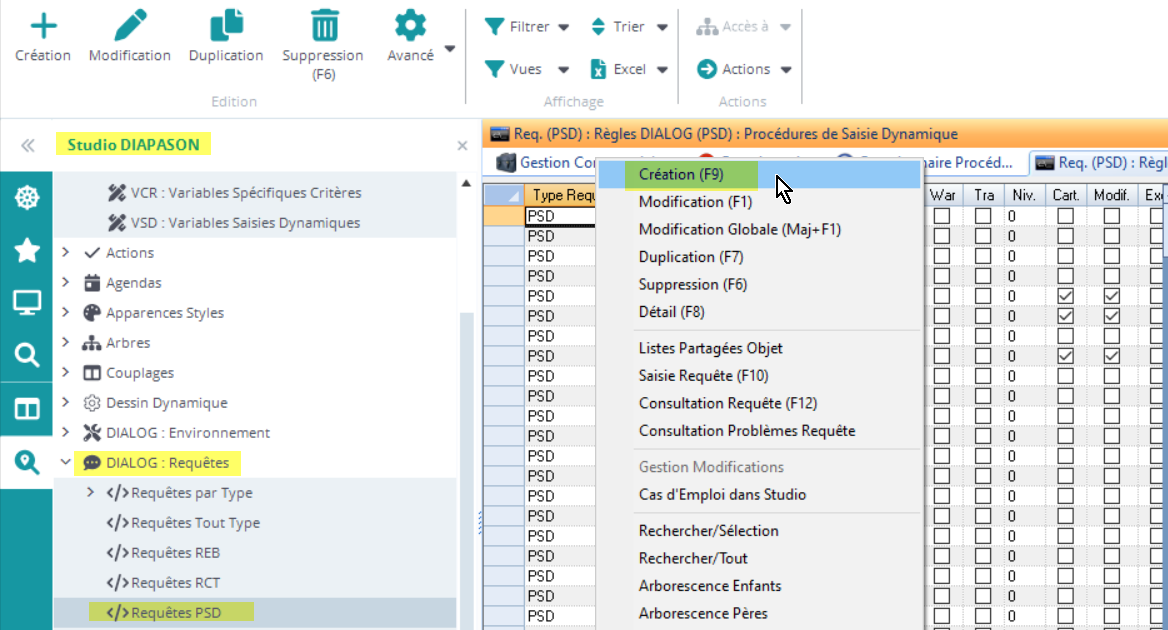Check the first row Cart. checkbox
The image size is (1168, 630).
click(x=1066, y=216)
